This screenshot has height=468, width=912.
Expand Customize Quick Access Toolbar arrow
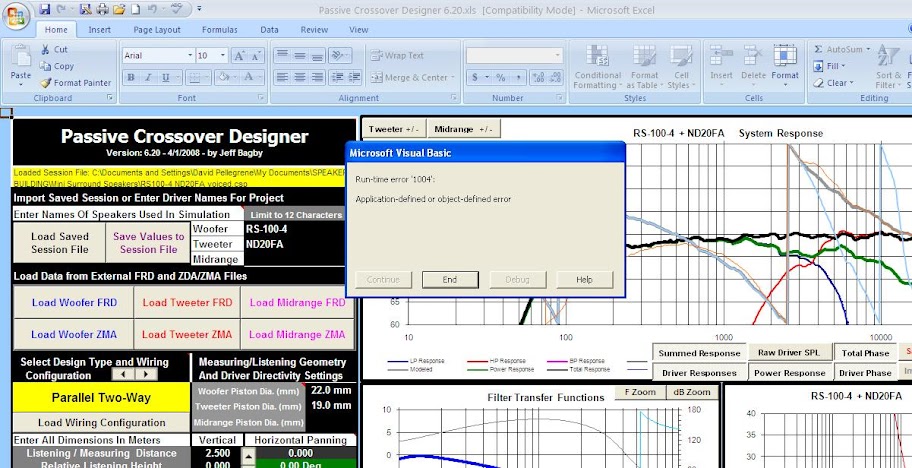200,9
